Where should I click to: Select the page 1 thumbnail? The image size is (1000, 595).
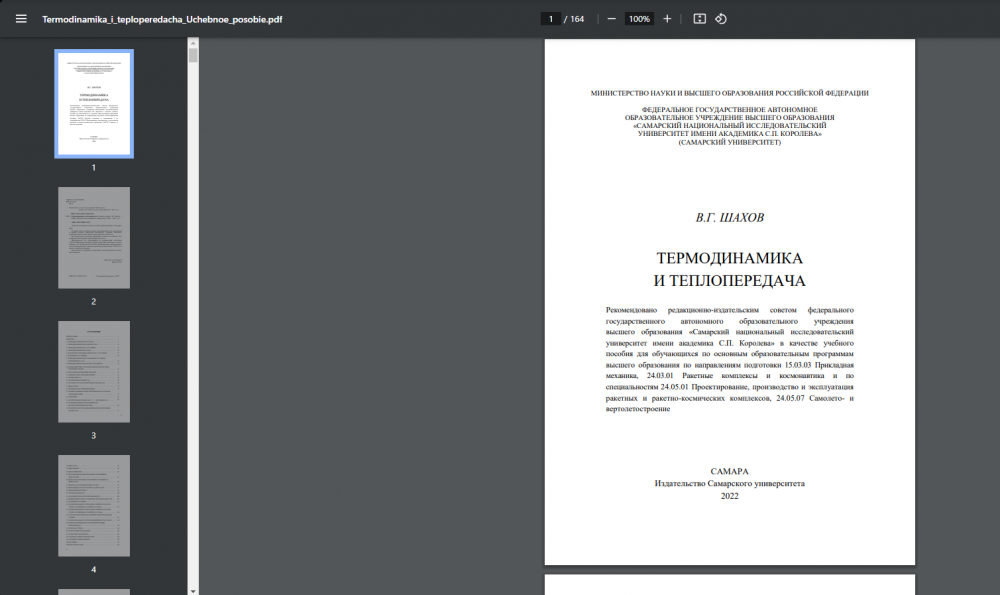click(93, 104)
